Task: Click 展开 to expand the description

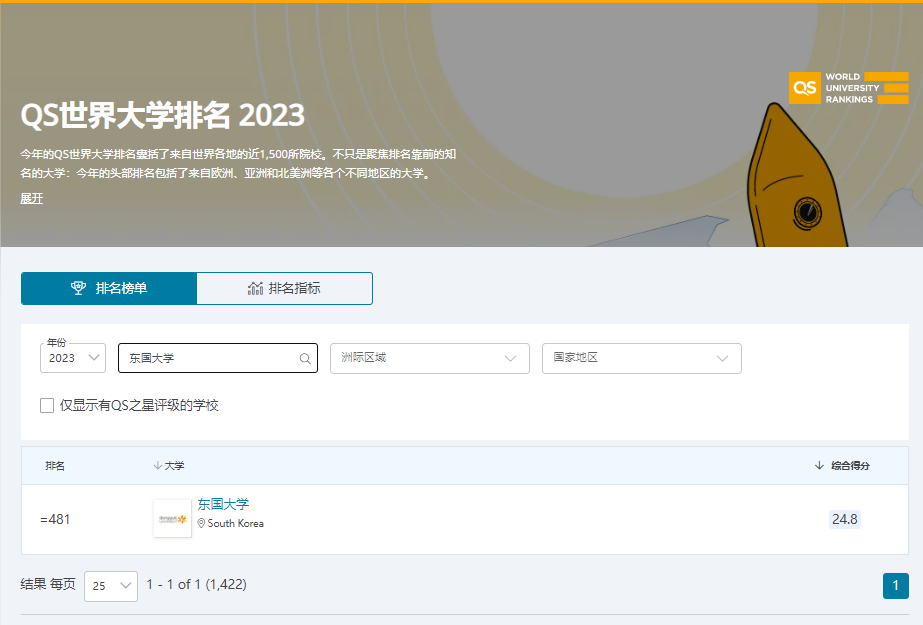Action: (x=32, y=198)
